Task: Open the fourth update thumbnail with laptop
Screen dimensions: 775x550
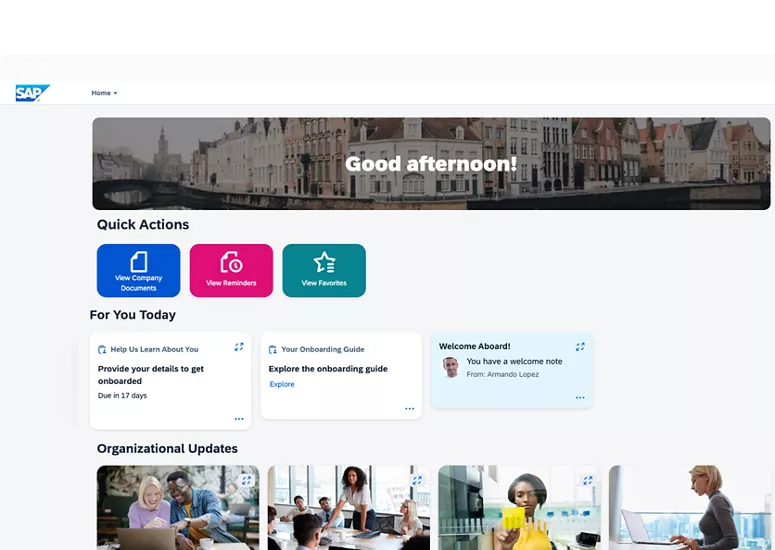Action: pos(690,508)
